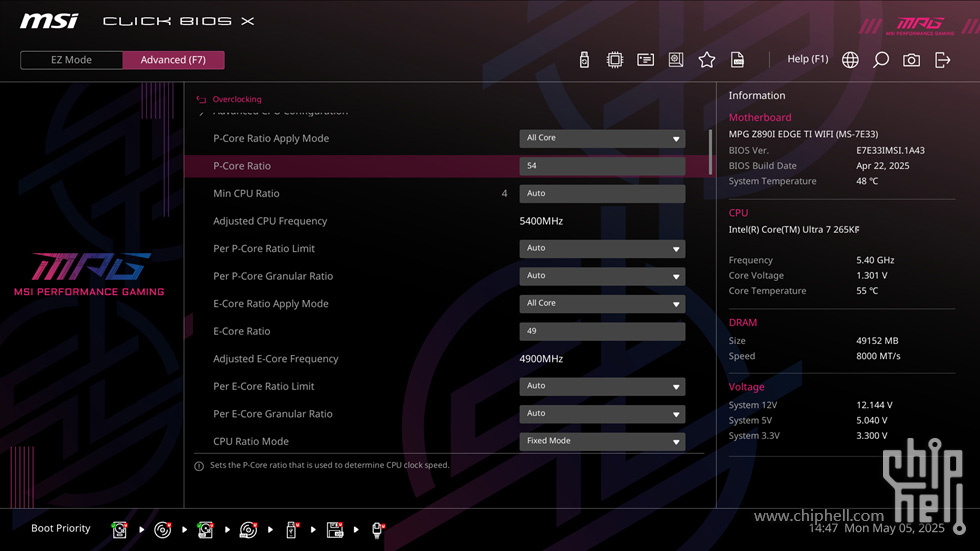Open the USB flash drive icon
Screen dimensions: 980x551
point(584,60)
